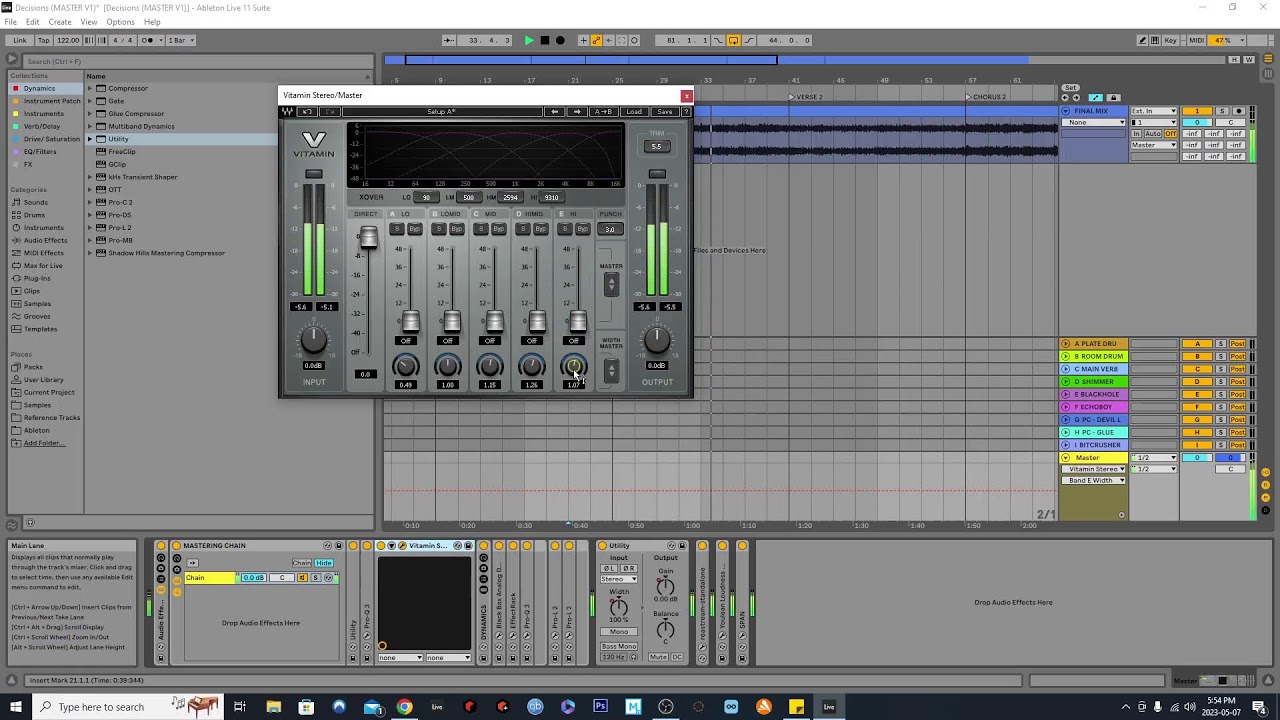Toggle the arrangement Loop switch
Screen dimensions: 1280x720
(733, 40)
